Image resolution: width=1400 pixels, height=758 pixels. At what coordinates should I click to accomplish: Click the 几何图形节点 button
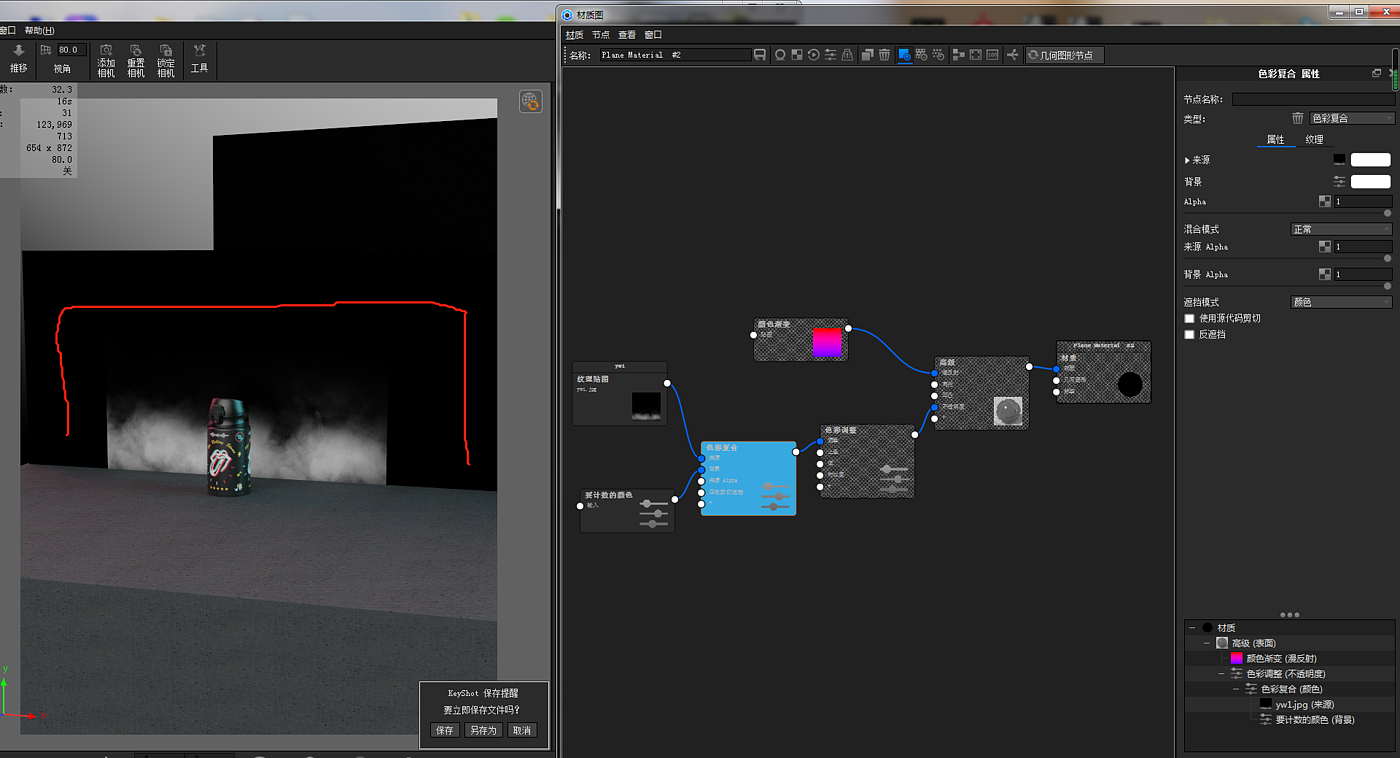[x=1065, y=55]
